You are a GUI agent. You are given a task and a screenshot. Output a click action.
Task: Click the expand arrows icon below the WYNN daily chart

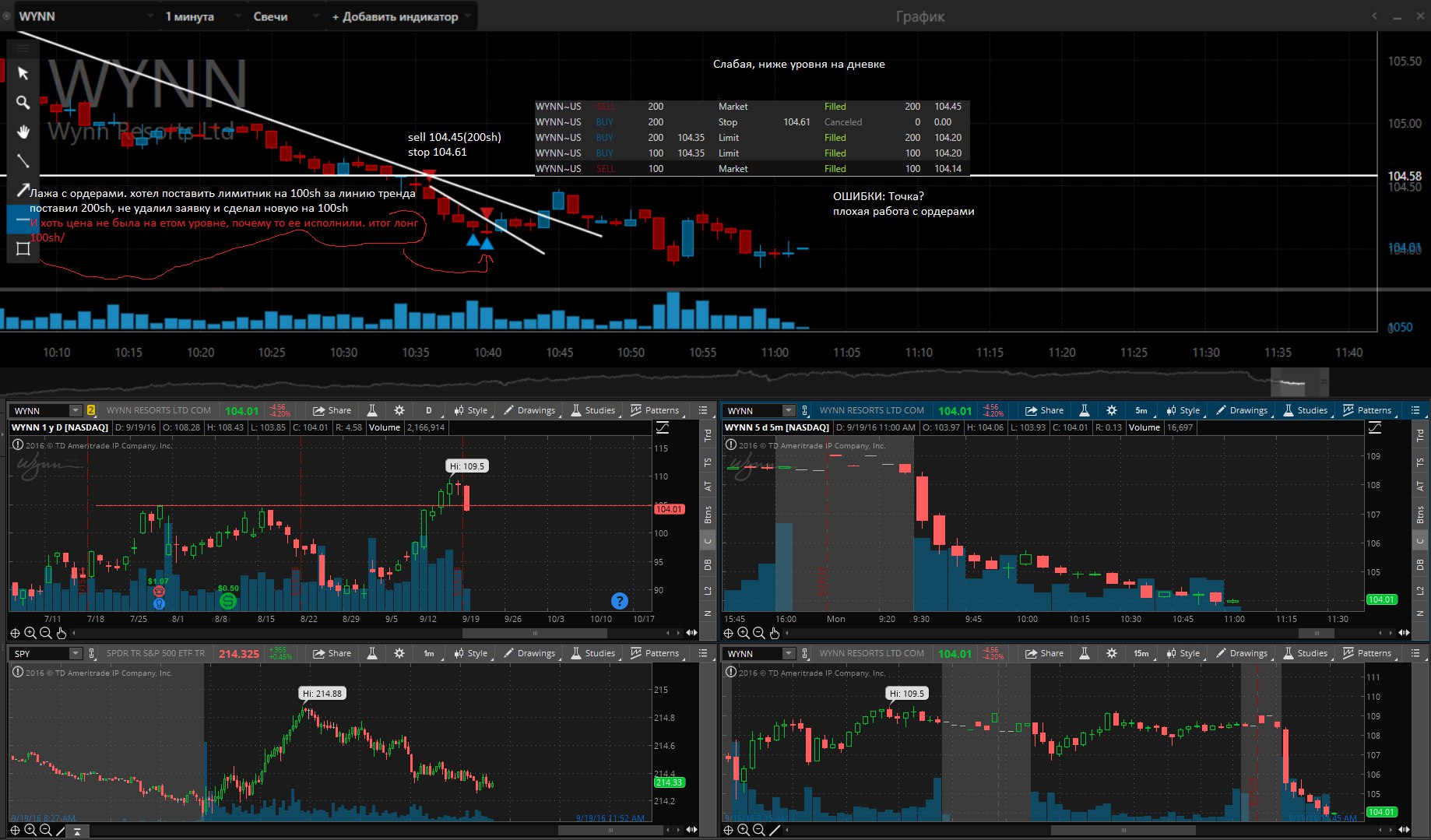[x=691, y=633]
